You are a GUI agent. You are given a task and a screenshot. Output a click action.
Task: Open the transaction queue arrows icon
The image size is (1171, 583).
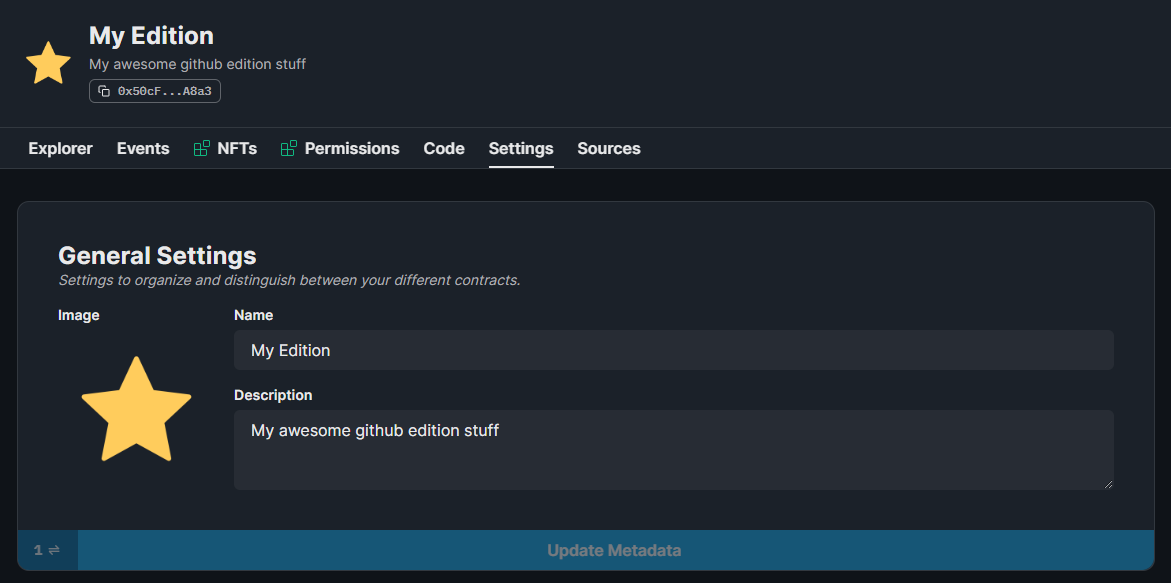pos(55,550)
